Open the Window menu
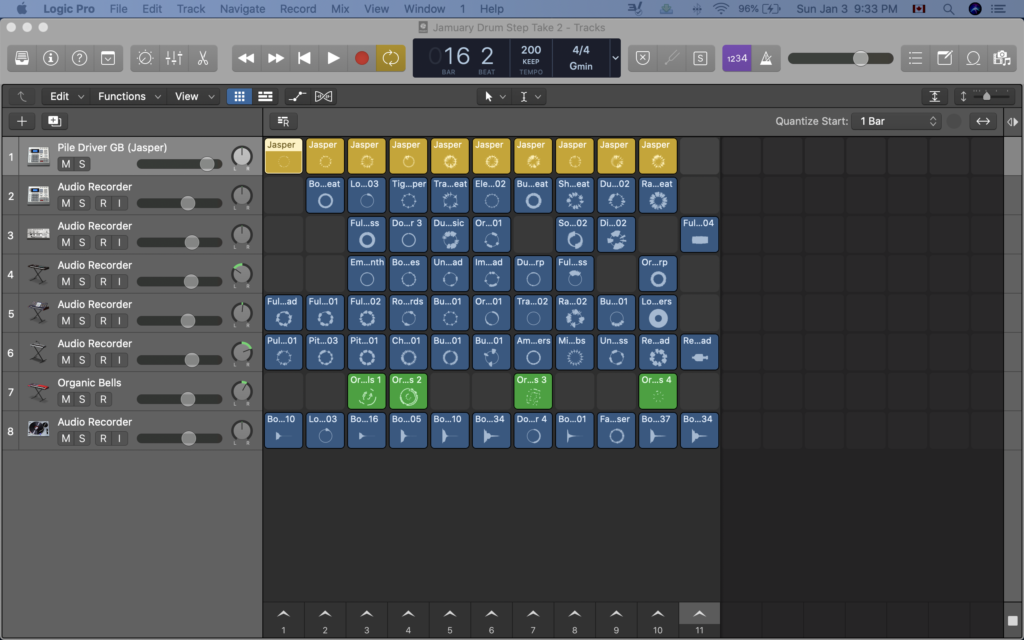1024x640 pixels. click(424, 8)
